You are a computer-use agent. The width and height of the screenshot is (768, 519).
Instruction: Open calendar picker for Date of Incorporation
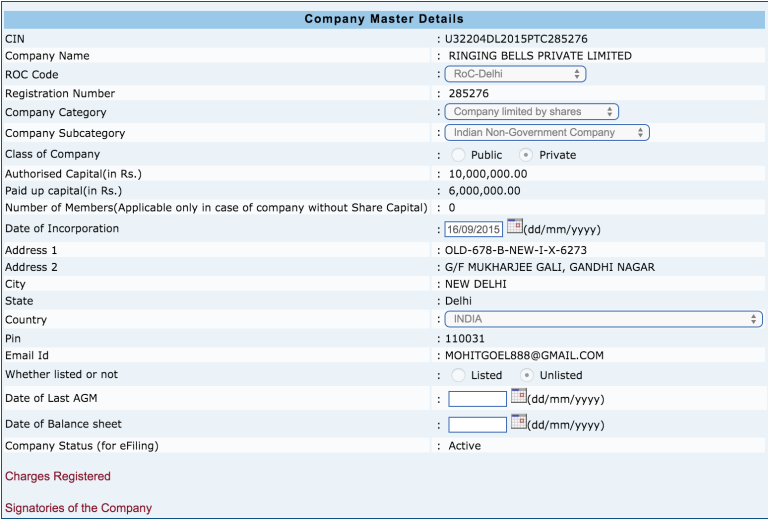516,227
